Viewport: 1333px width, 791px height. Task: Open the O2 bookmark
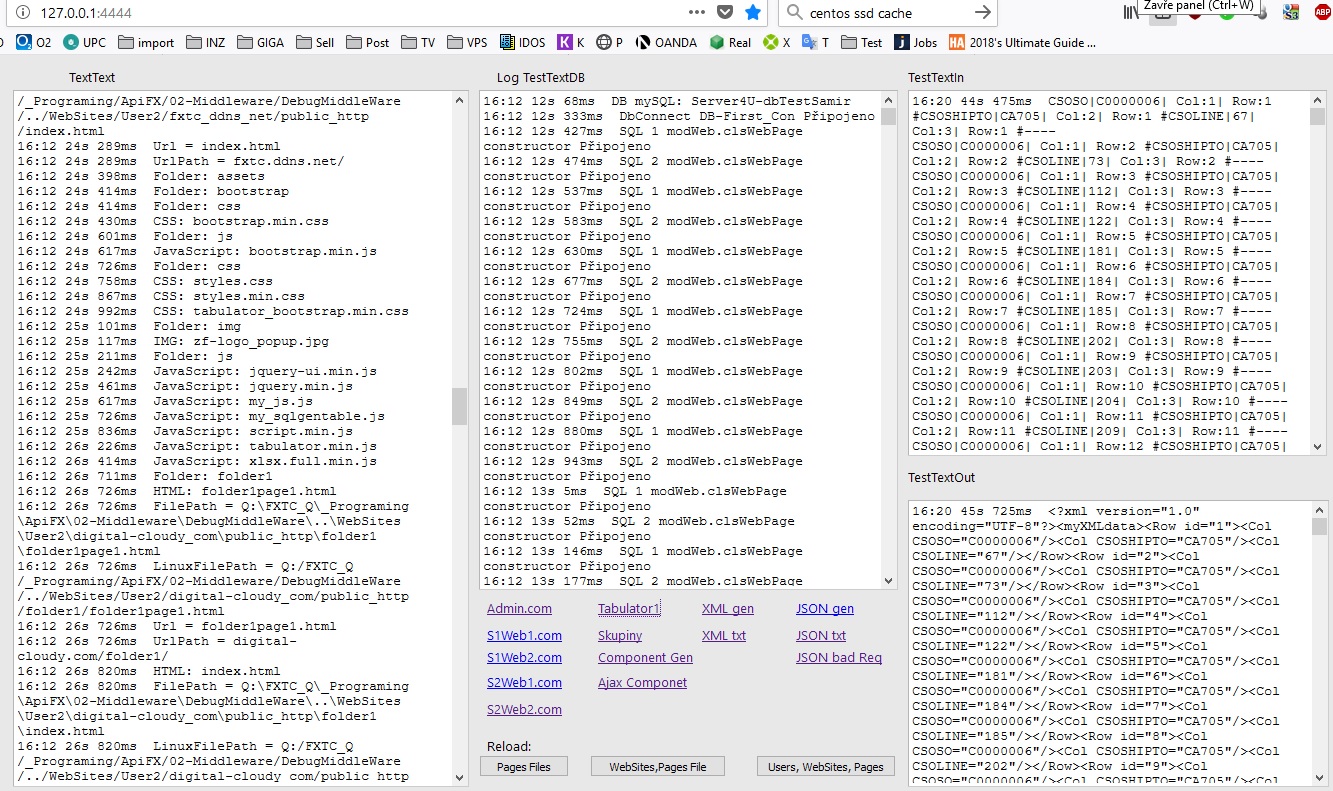tap(34, 43)
